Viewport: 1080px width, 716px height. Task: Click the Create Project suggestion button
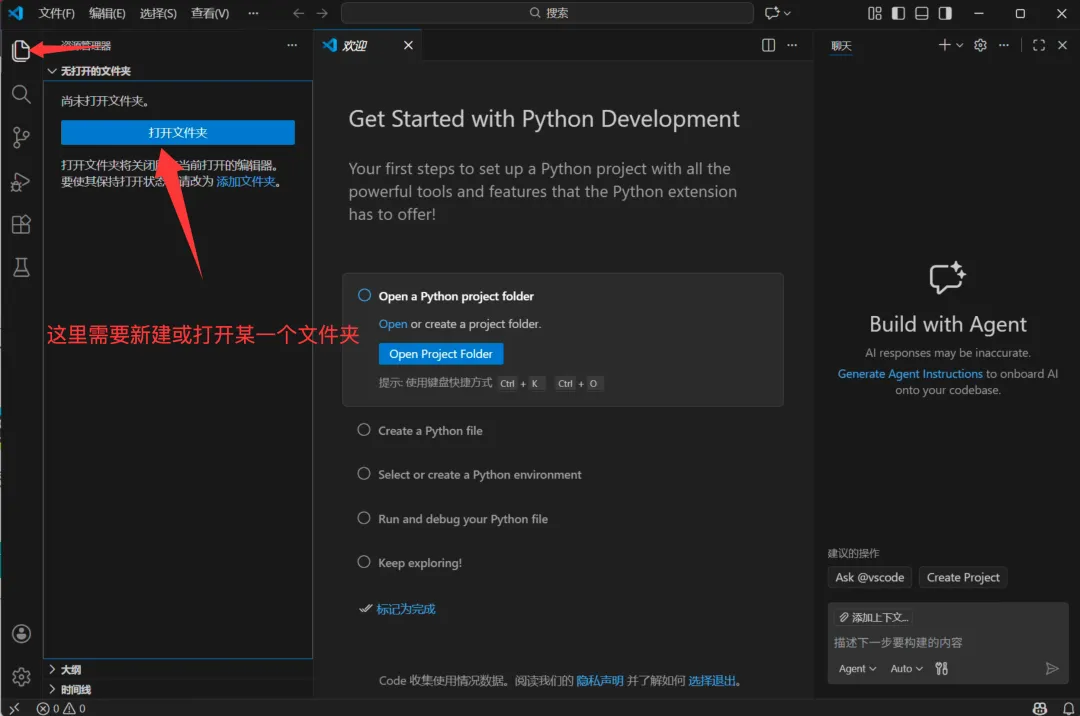[x=963, y=577]
